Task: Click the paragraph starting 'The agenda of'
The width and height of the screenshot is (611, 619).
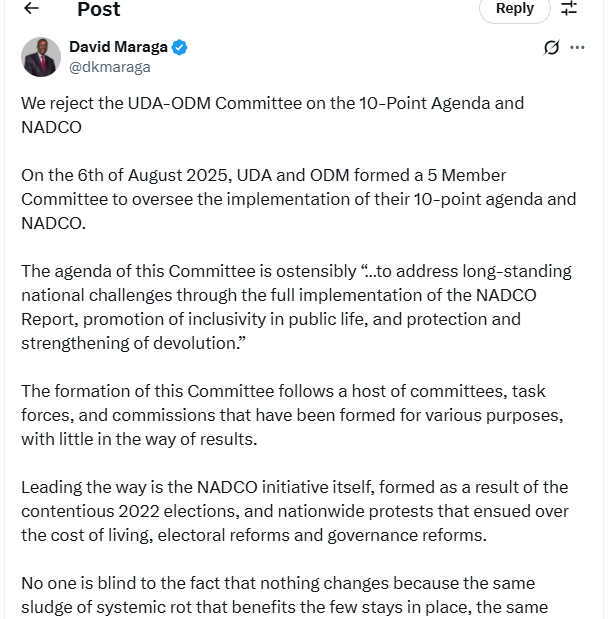Action: (x=296, y=307)
